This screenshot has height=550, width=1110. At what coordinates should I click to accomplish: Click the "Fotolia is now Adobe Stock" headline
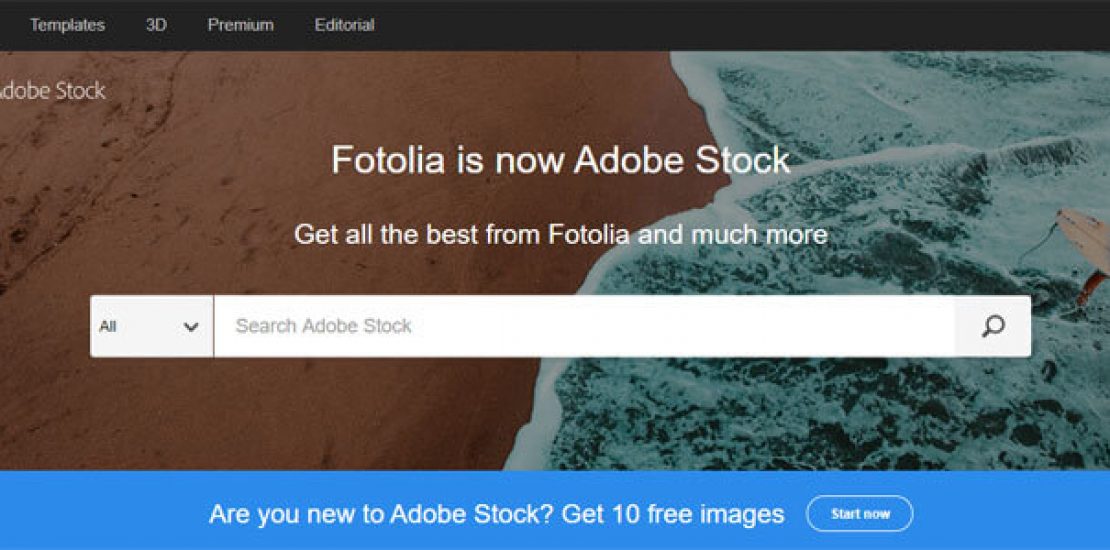[x=560, y=160]
